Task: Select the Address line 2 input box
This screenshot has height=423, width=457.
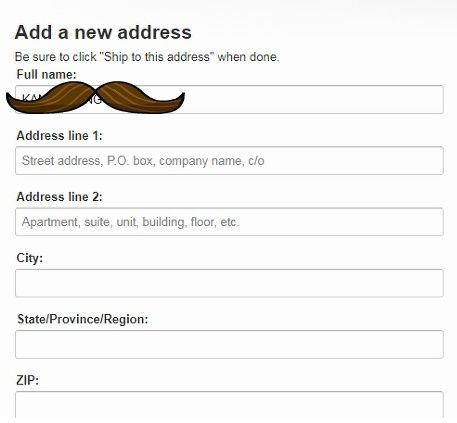Action: (x=229, y=222)
